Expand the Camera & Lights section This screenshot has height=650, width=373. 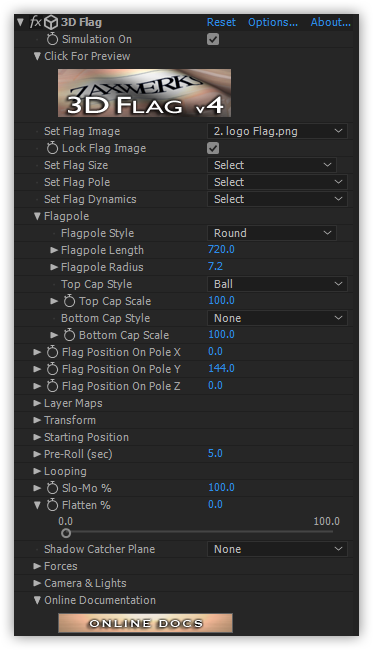[37, 583]
